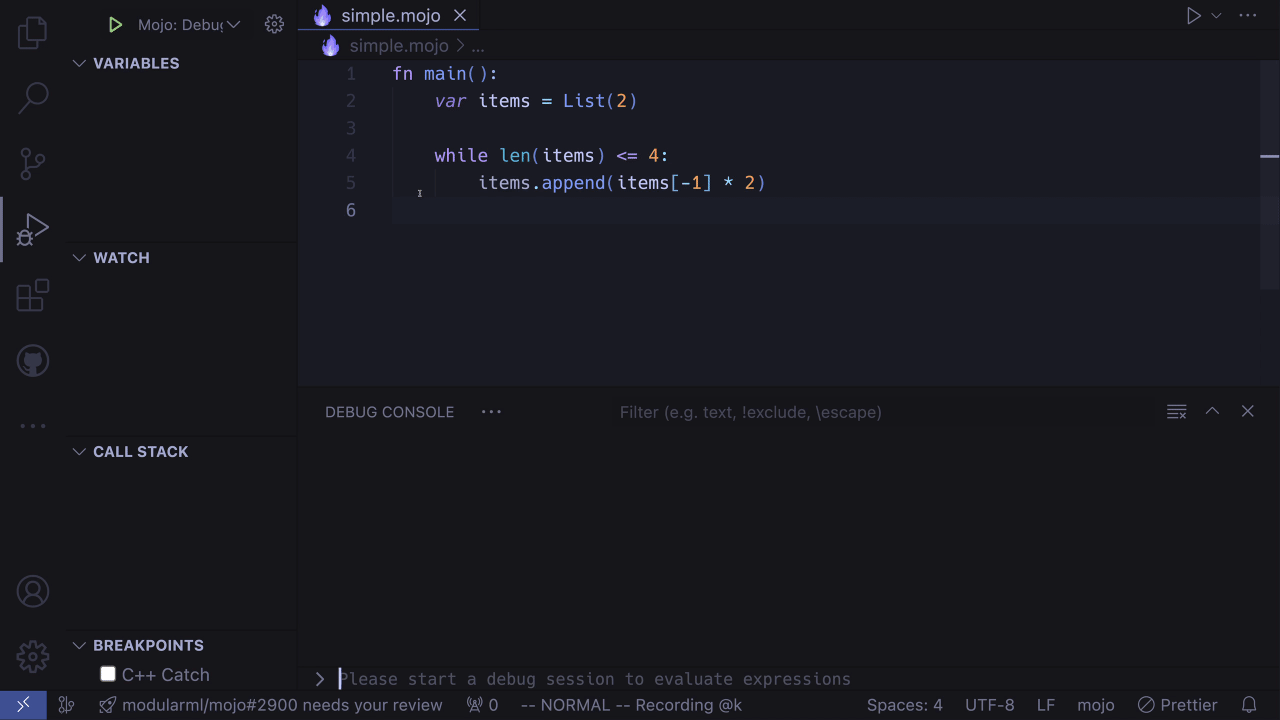Screen dimensions: 1280x720
Task: Change file encoding UTF-8
Action: pos(990,705)
